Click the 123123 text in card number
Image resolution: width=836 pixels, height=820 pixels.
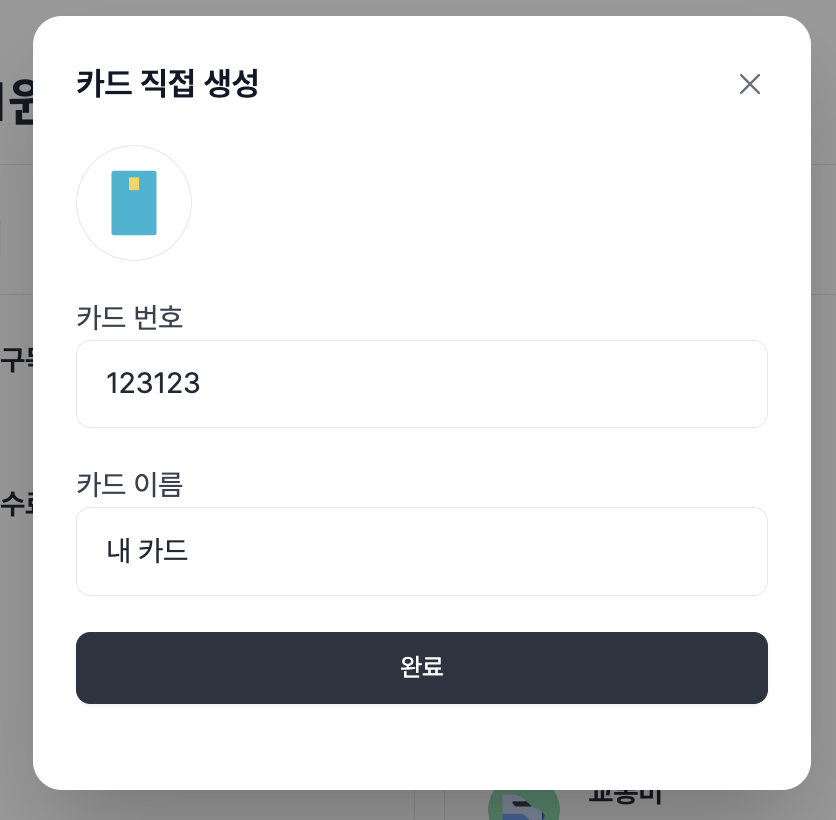[x=153, y=384]
